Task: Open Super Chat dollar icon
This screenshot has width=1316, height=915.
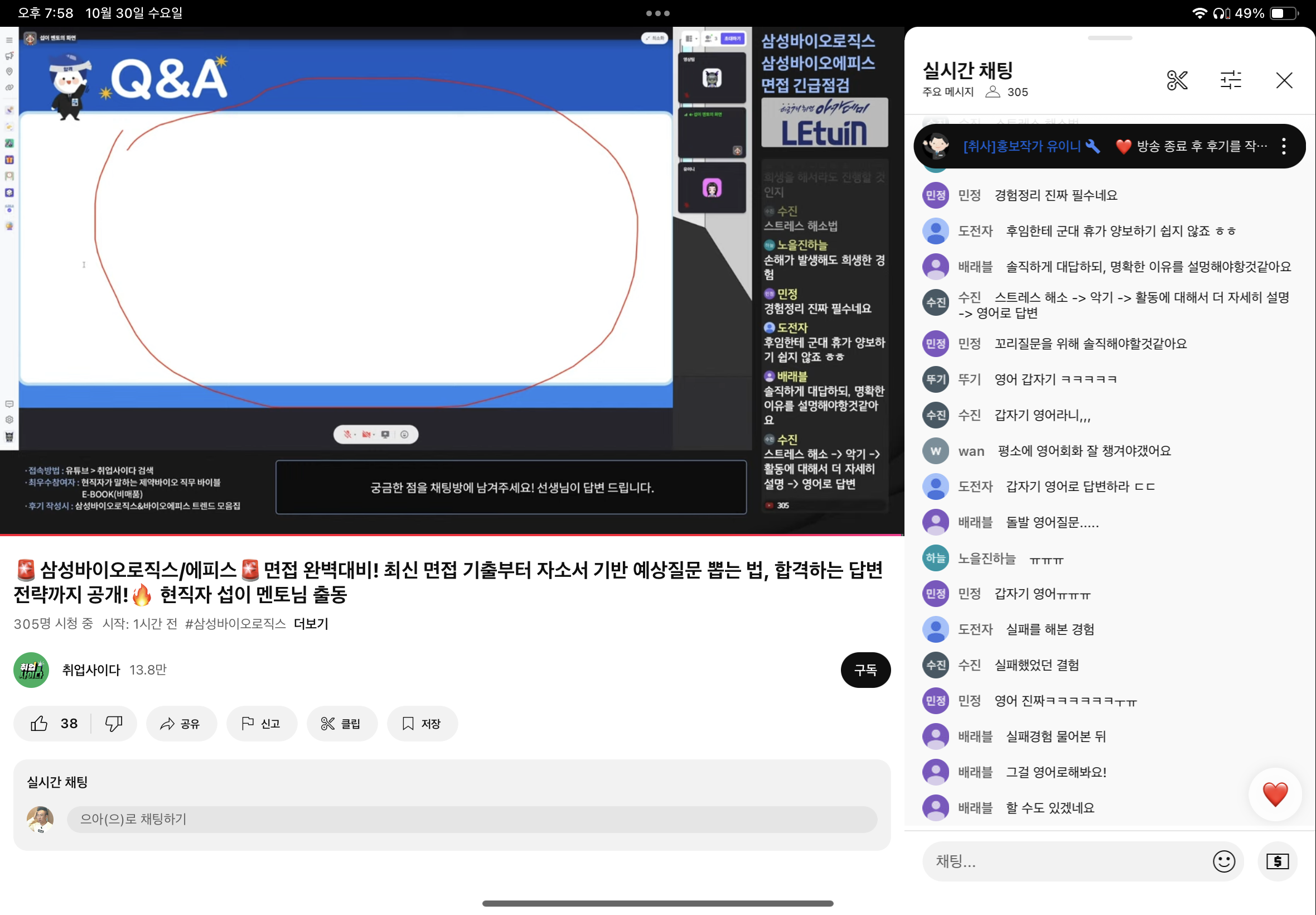Action: click(x=1277, y=861)
